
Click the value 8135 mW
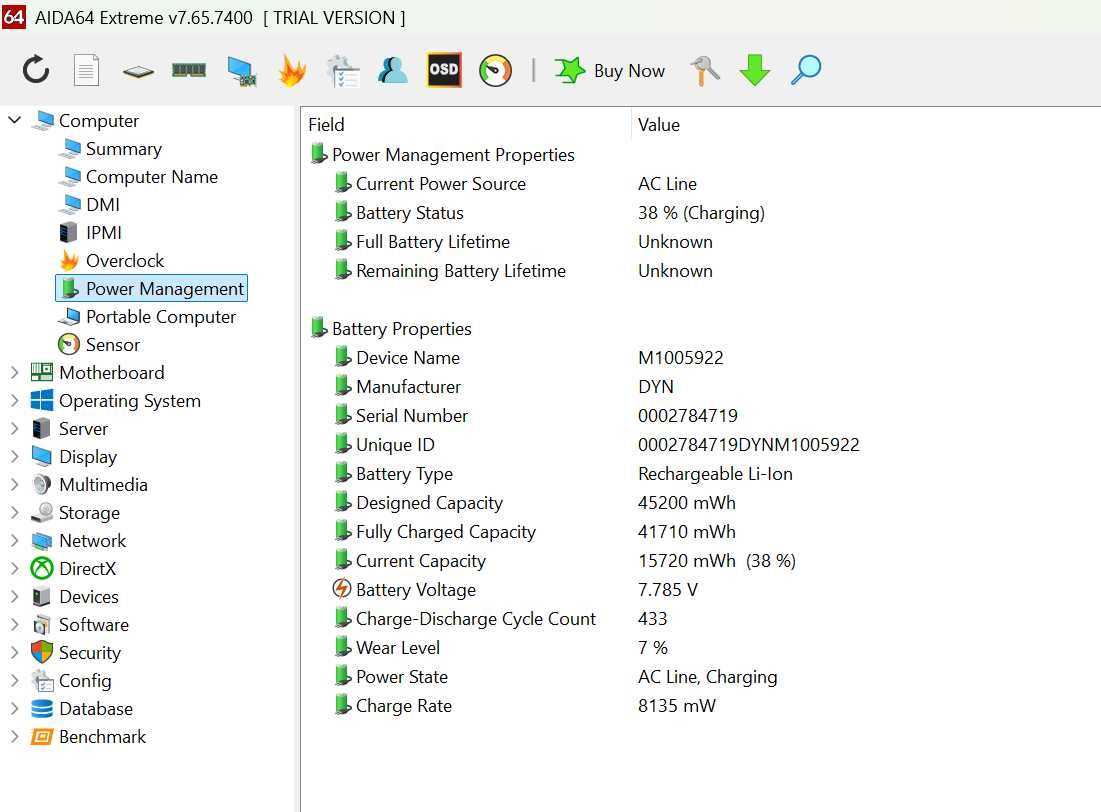pyautogui.click(x=677, y=706)
